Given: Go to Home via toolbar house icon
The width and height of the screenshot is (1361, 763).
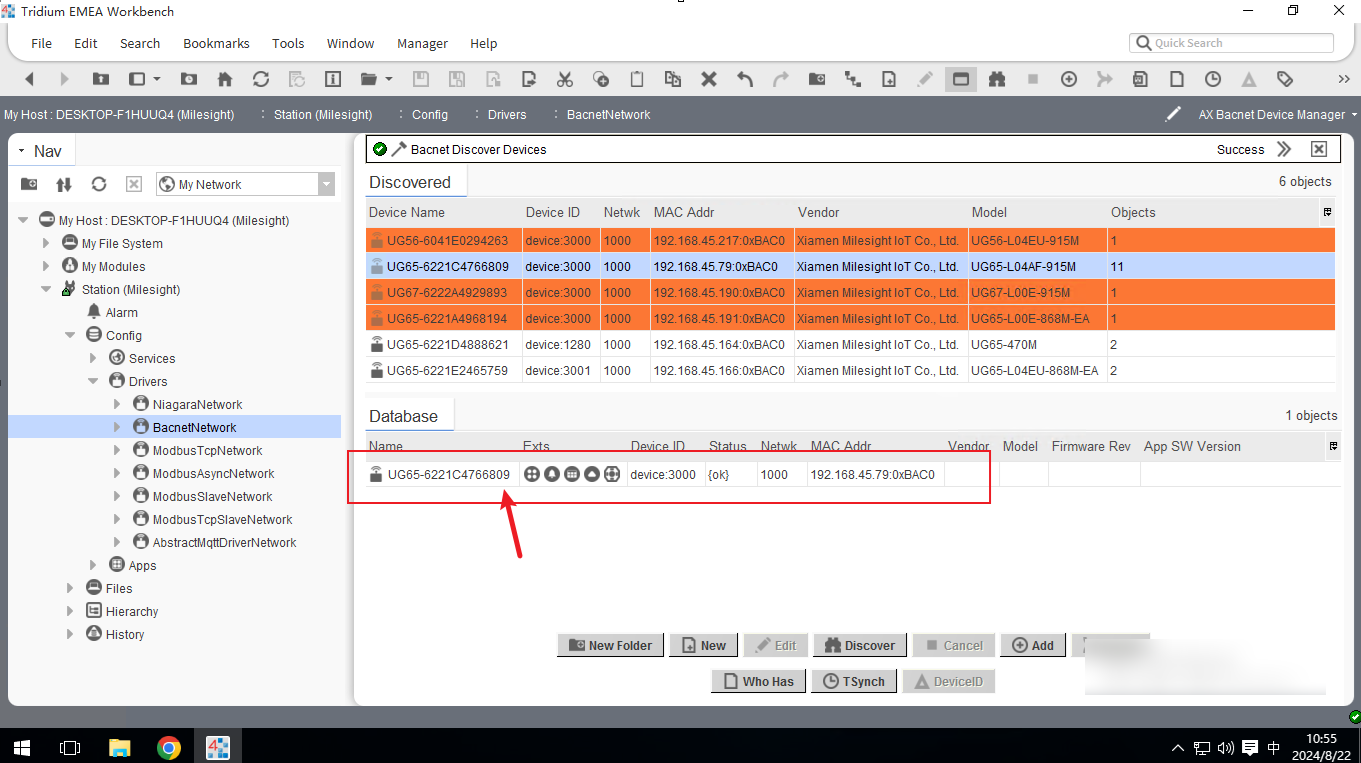Looking at the screenshot, I should [225, 79].
